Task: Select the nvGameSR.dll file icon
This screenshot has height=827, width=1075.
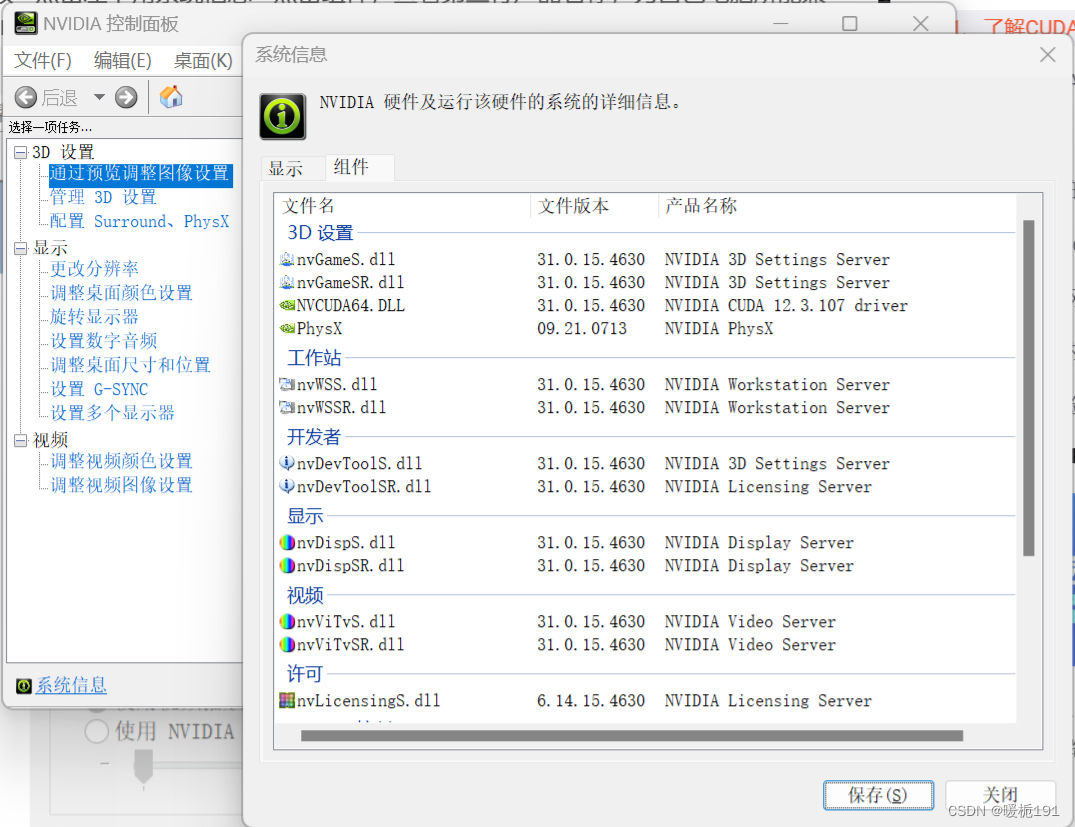Action: (287, 282)
